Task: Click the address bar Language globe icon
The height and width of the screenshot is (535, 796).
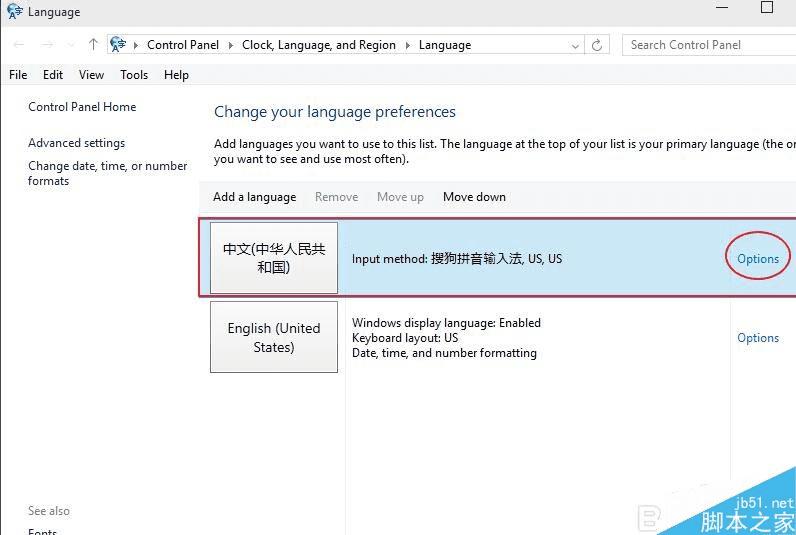Action: (x=118, y=44)
